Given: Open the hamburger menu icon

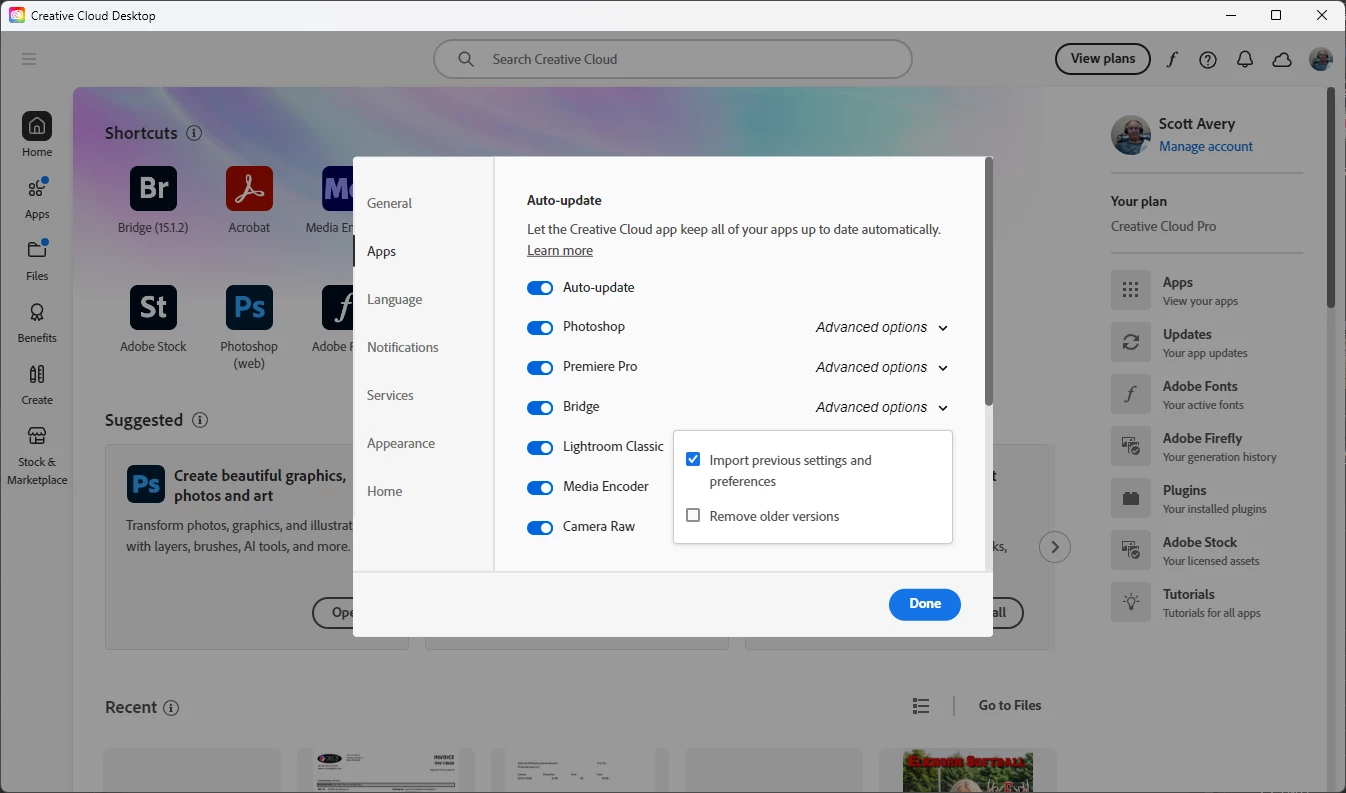Looking at the screenshot, I should [x=29, y=59].
